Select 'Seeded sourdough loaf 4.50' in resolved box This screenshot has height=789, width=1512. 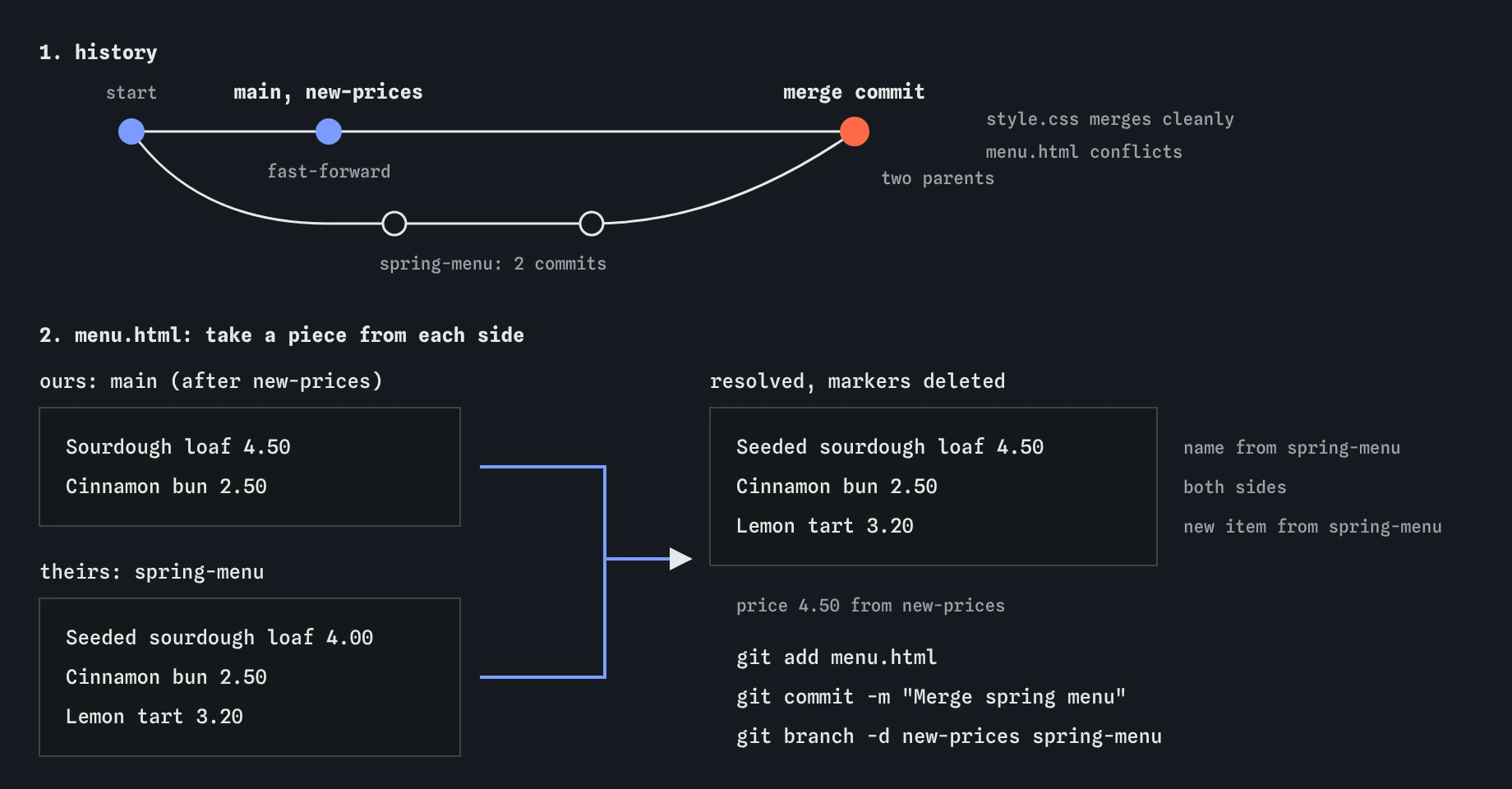point(890,447)
